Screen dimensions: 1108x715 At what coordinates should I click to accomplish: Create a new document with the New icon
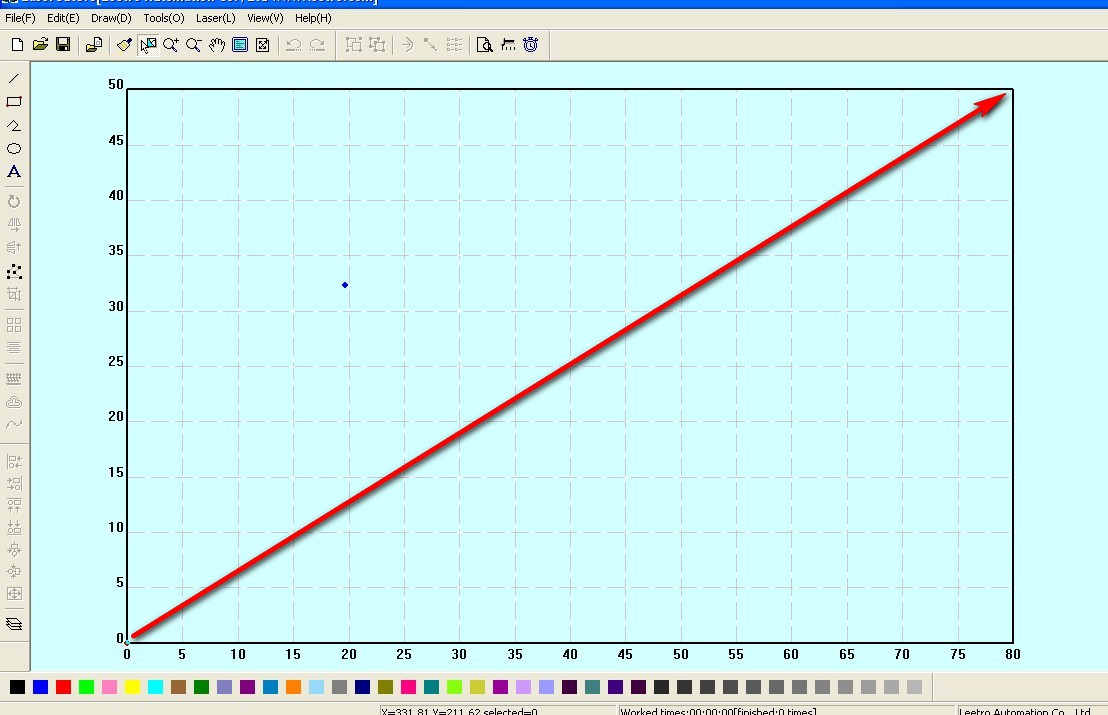pyautogui.click(x=18, y=44)
